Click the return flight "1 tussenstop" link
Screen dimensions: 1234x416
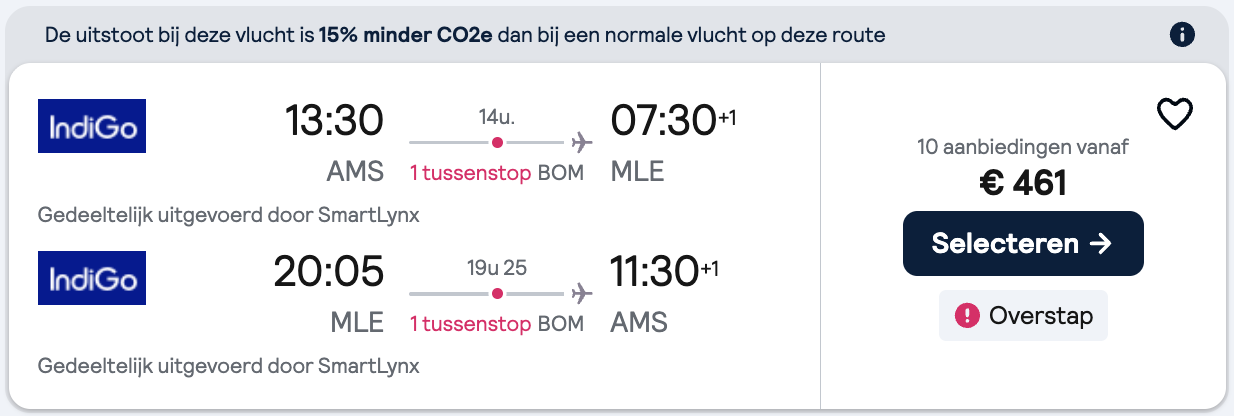tap(470, 323)
